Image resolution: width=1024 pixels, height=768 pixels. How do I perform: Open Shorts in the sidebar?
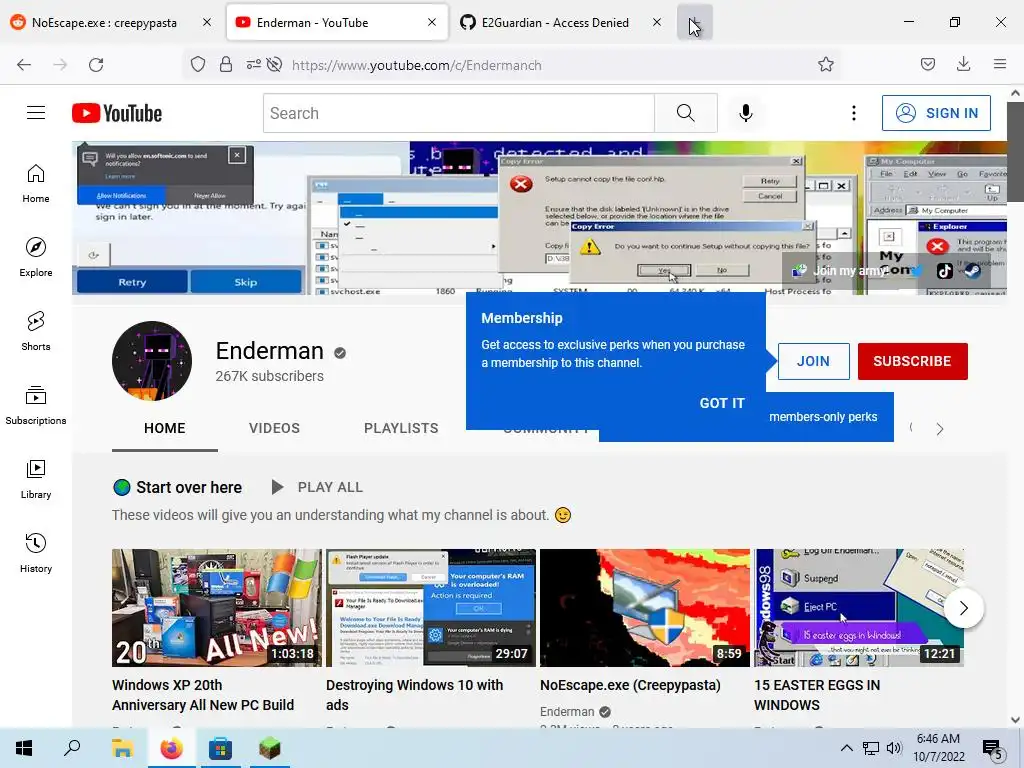coord(36,331)
